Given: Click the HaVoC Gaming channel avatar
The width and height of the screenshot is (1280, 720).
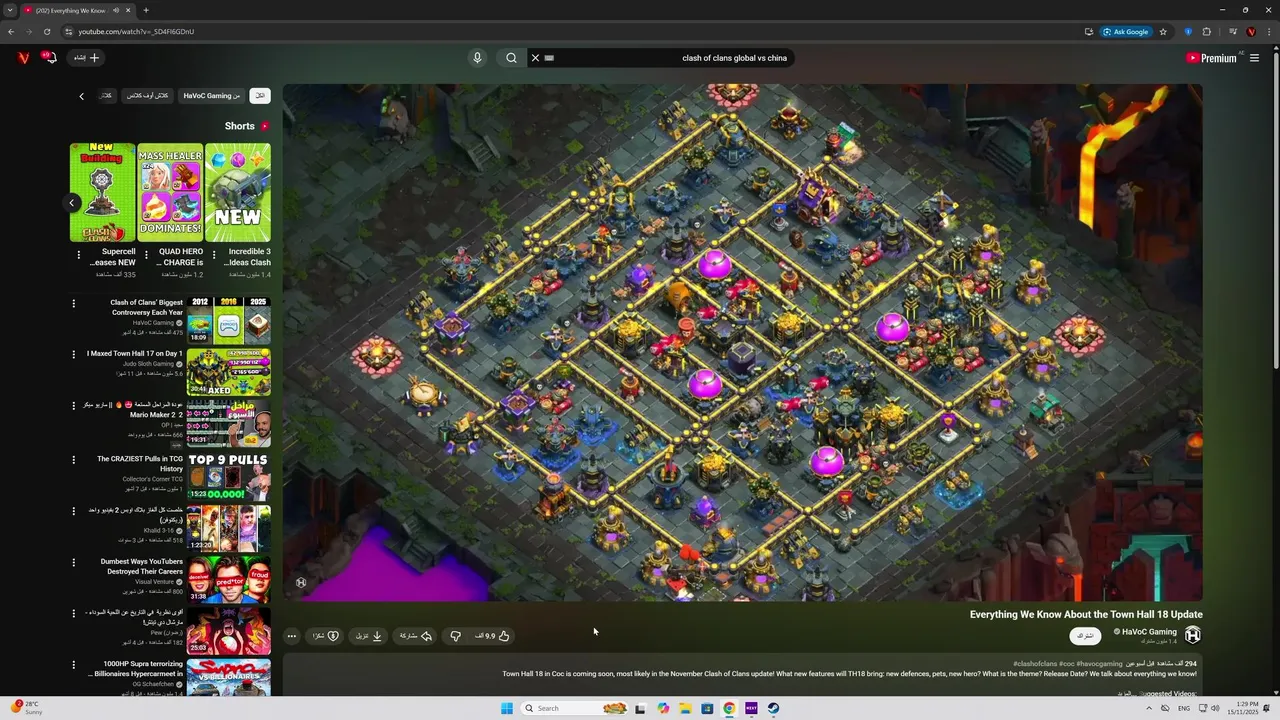Looking at the screenshot, I should 1192,635.
